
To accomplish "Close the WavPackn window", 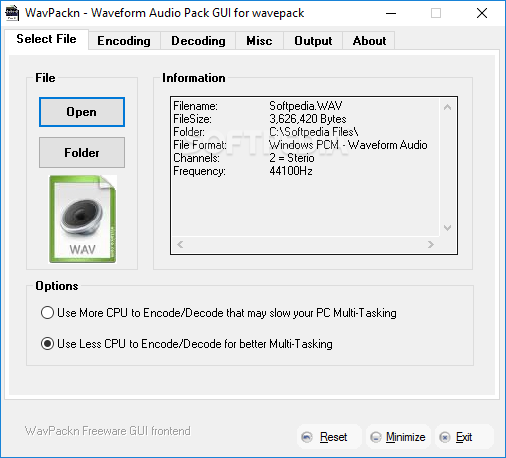I will tap(482, 13).
